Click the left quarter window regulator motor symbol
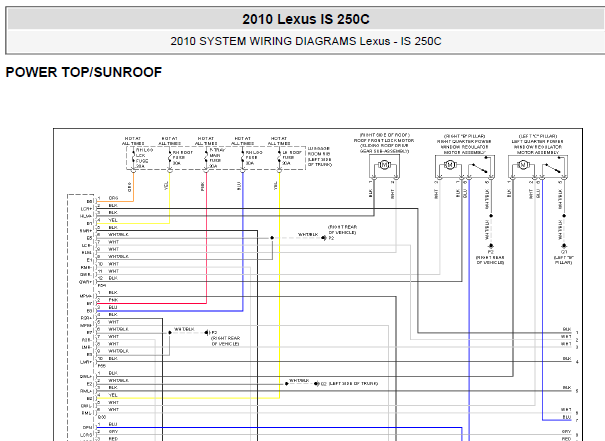Screen dimensions: 605x441 [x=522, y=166]
